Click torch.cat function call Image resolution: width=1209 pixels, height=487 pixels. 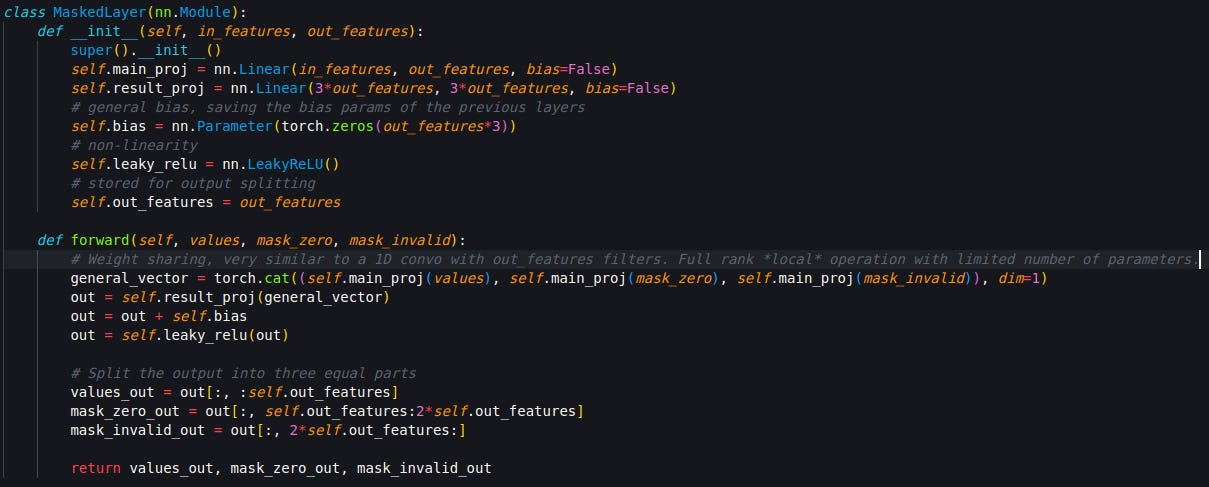coord(251,278)
